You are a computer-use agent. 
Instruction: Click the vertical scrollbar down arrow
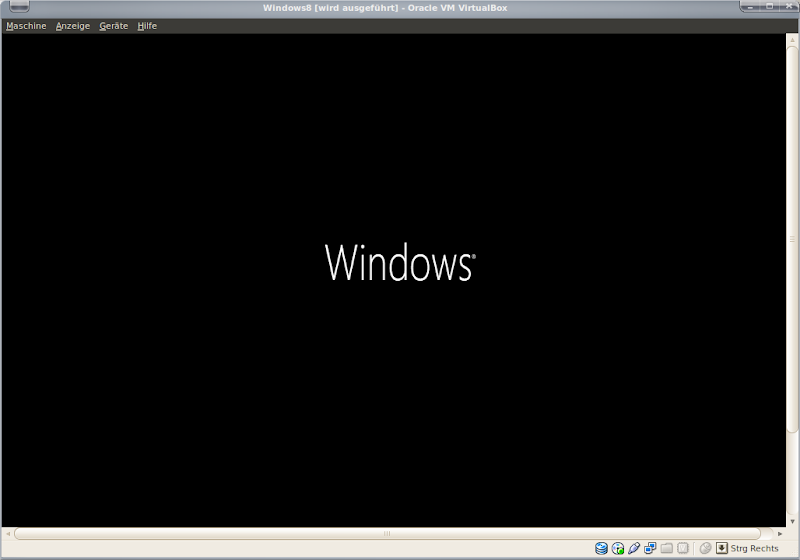coord(792,521)
